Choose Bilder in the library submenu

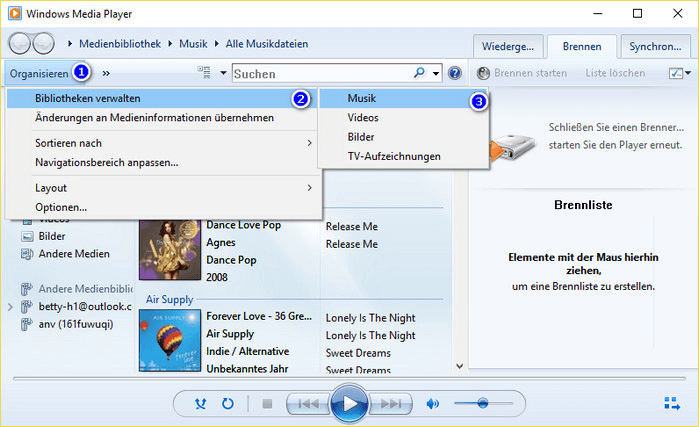tap(403, 137)
